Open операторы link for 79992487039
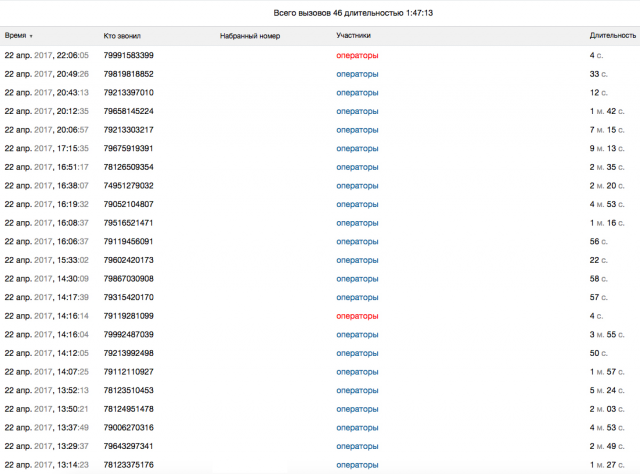 click(x=357, y=335)
